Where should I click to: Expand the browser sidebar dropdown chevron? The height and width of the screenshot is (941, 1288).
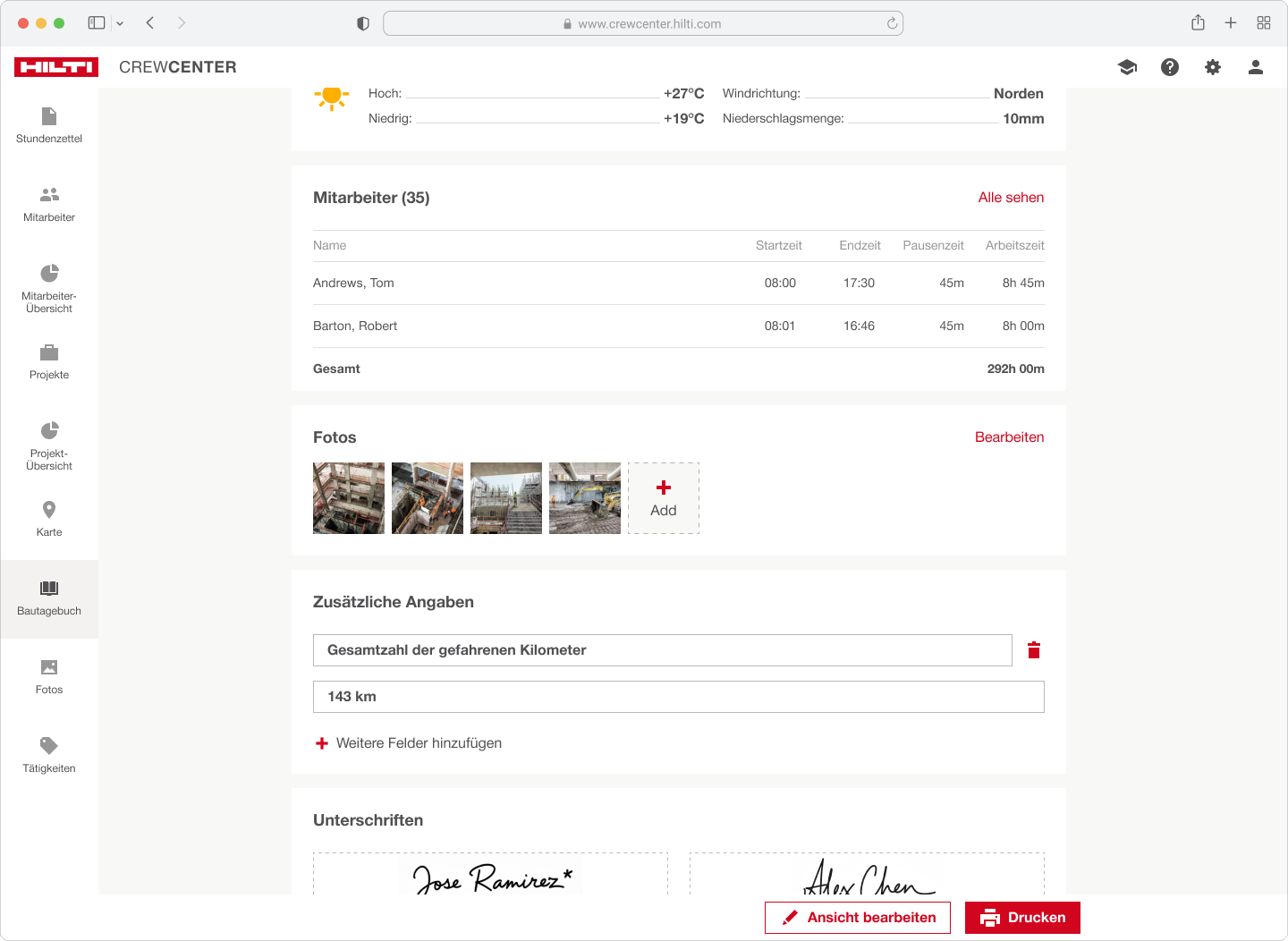[x=120, y=23]
